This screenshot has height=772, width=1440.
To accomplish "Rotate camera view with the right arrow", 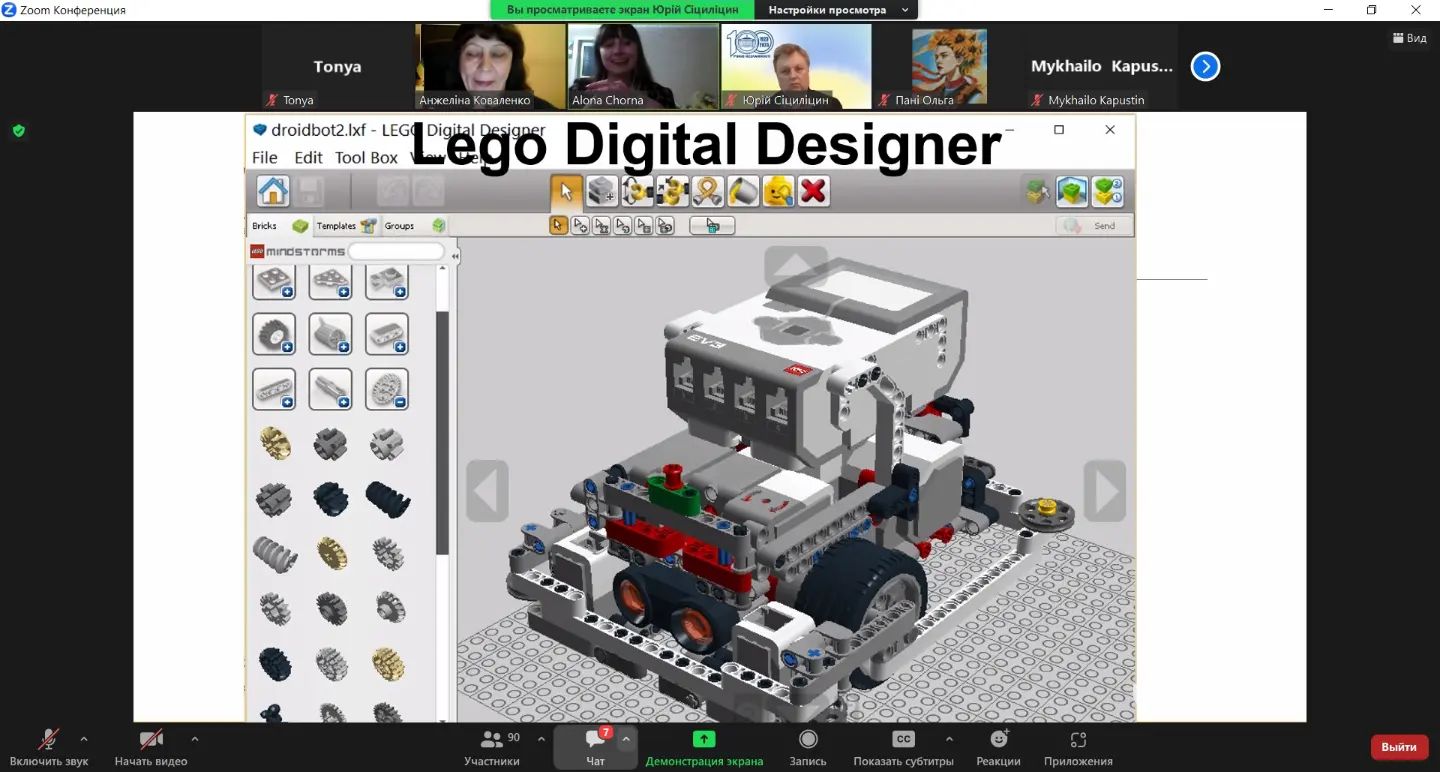I will click(1104, 491).
